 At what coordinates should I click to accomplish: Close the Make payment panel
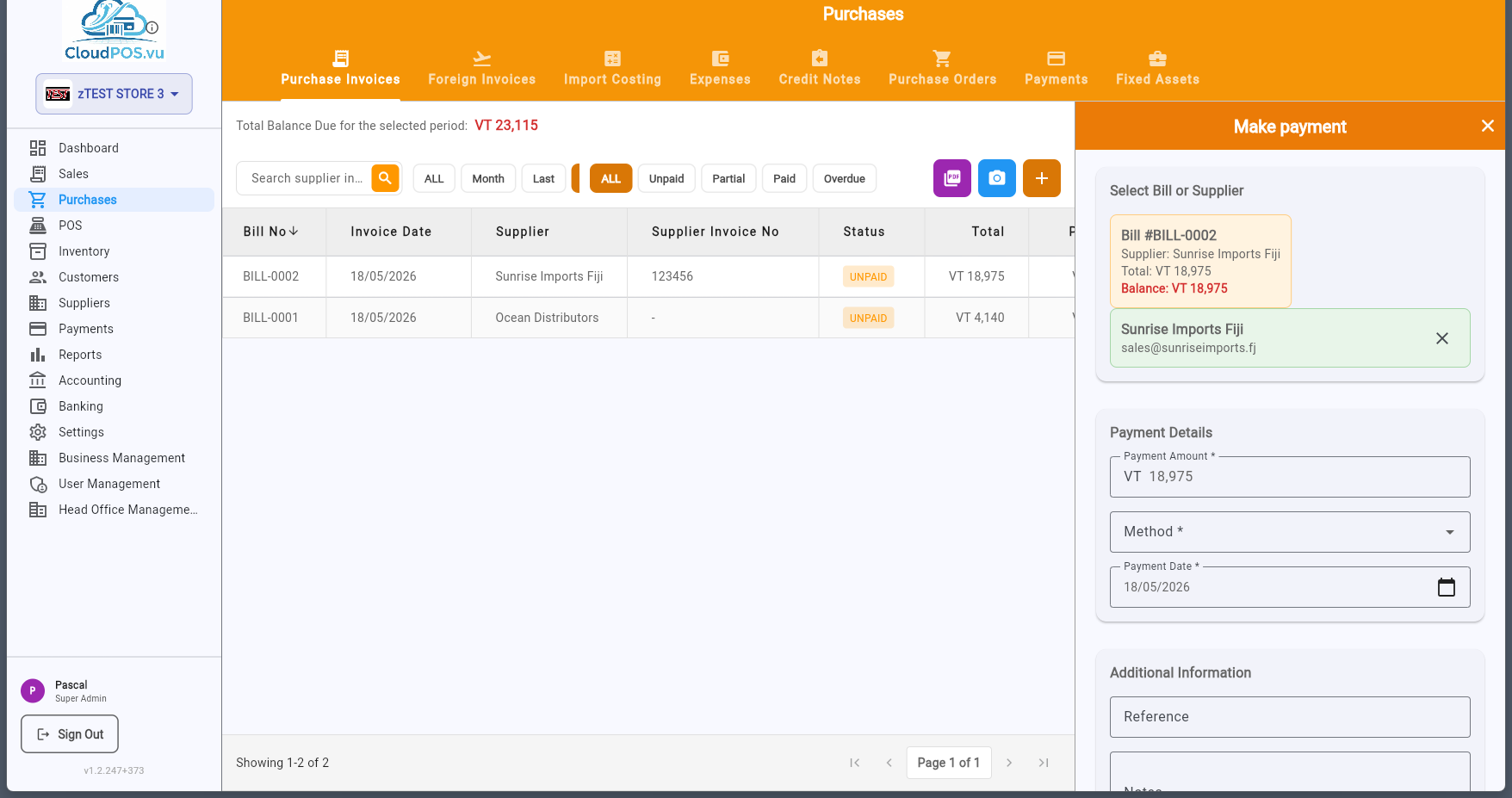point(1487,127)
